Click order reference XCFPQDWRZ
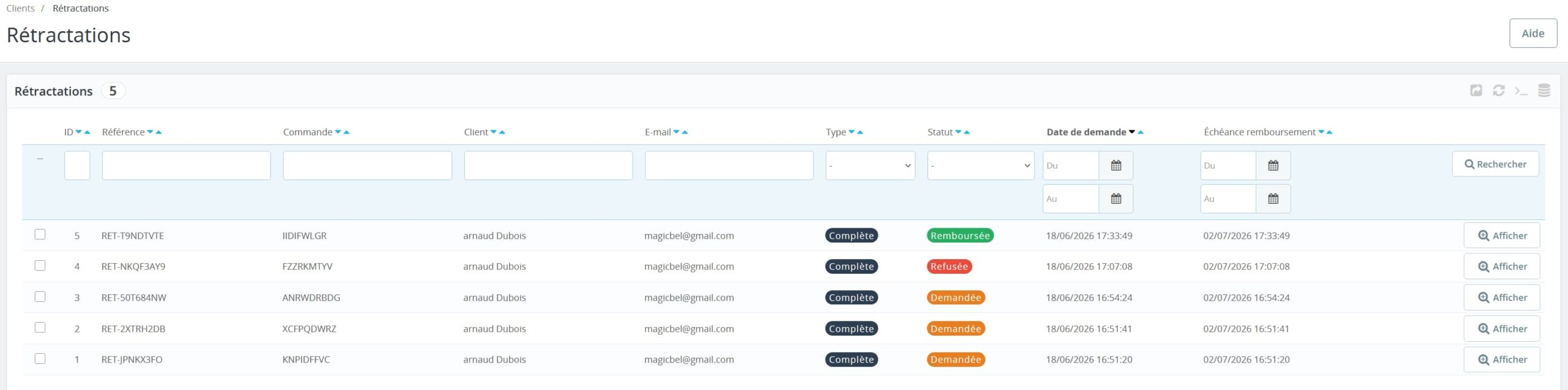The height and width of the screenshot is (390, 1568). click(309, 329)
